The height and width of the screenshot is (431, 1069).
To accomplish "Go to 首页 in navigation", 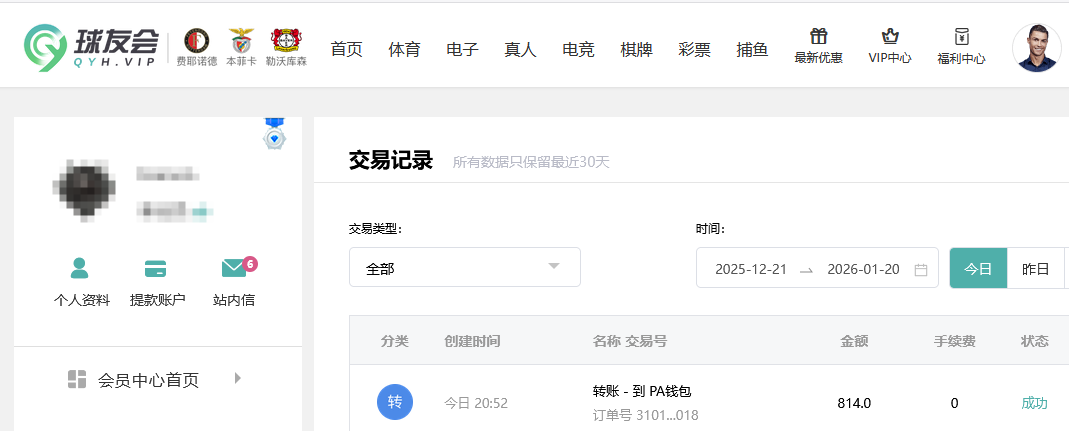I will click(x=346, y=49).
